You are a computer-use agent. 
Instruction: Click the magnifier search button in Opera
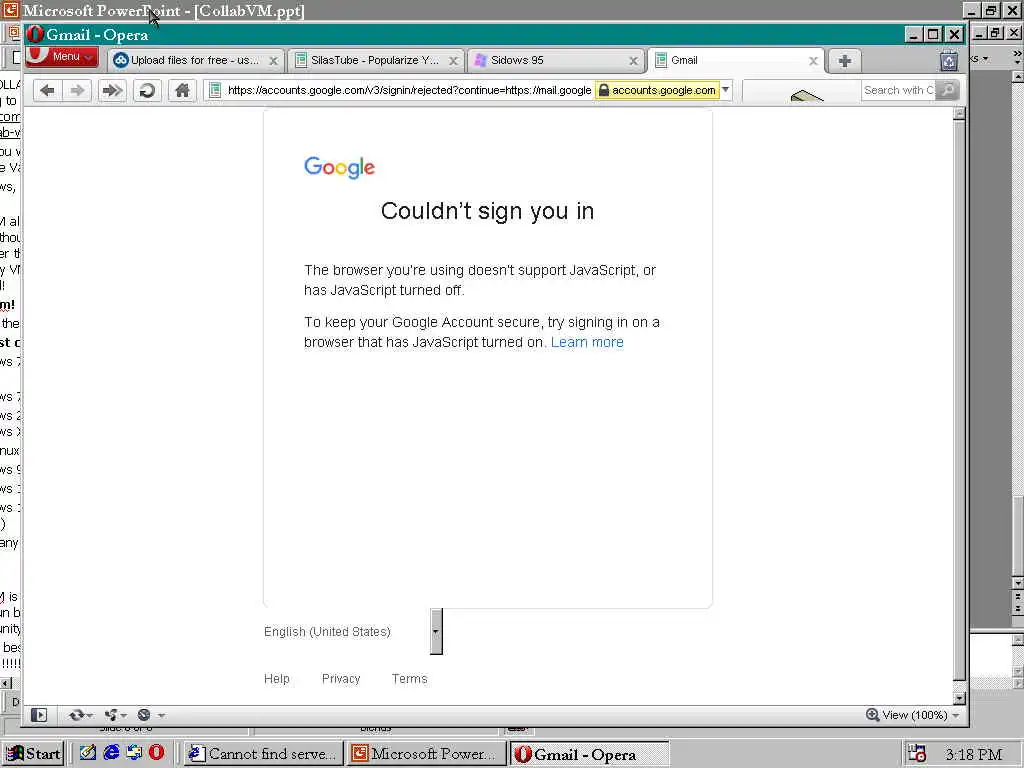(x=947, y=90)
